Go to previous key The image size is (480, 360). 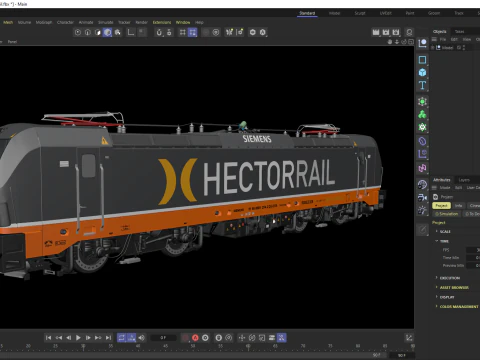[x=59, y=338]
